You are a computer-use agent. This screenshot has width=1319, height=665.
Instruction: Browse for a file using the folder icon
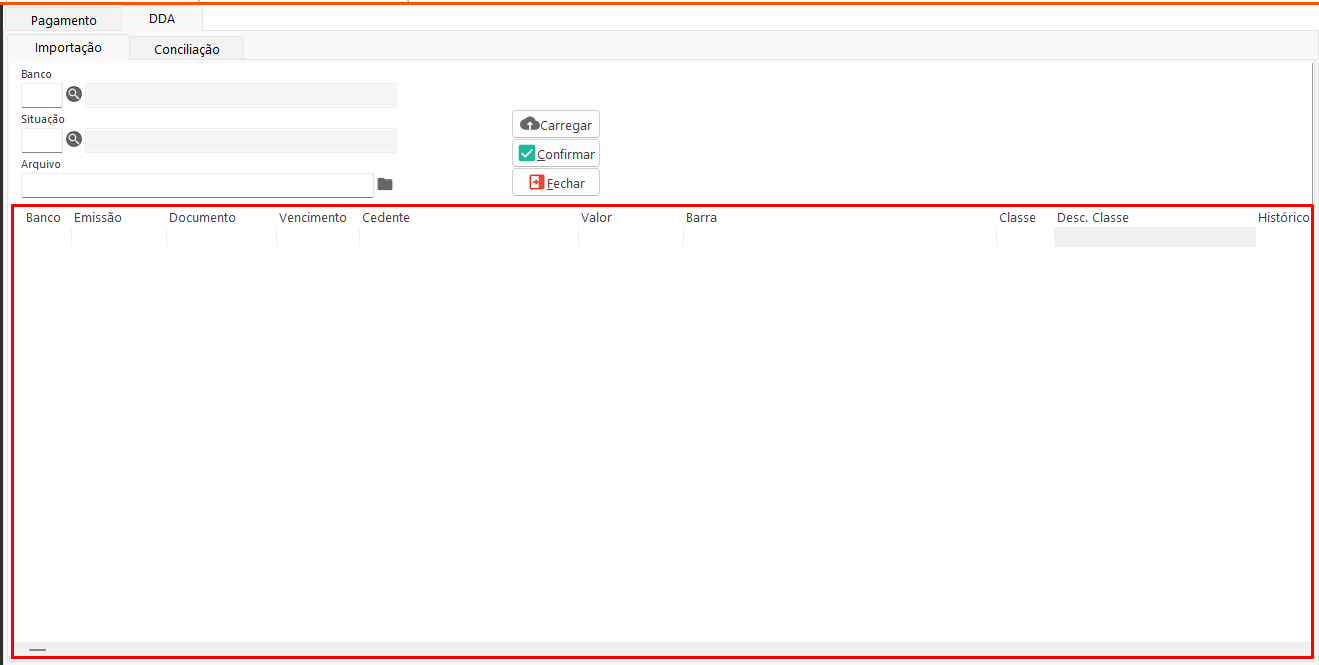[385, 184]
